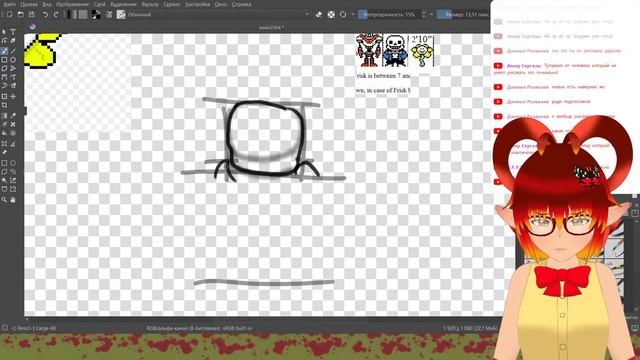Viewport: 640px width, 360px height.
Task: Select the Reference Images pin tool
Action: [x=4, y=152]
